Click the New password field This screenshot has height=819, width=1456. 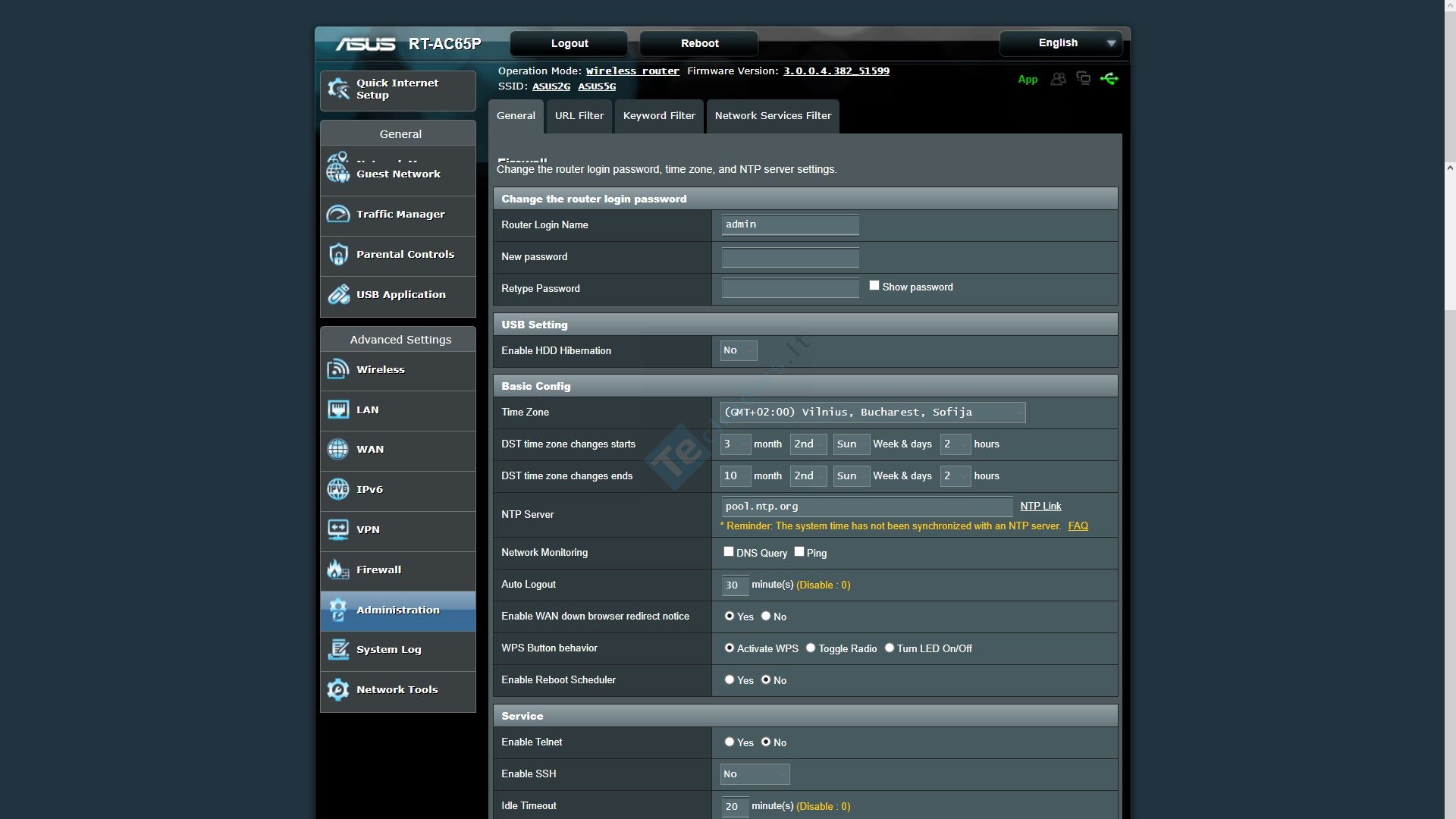790,257
